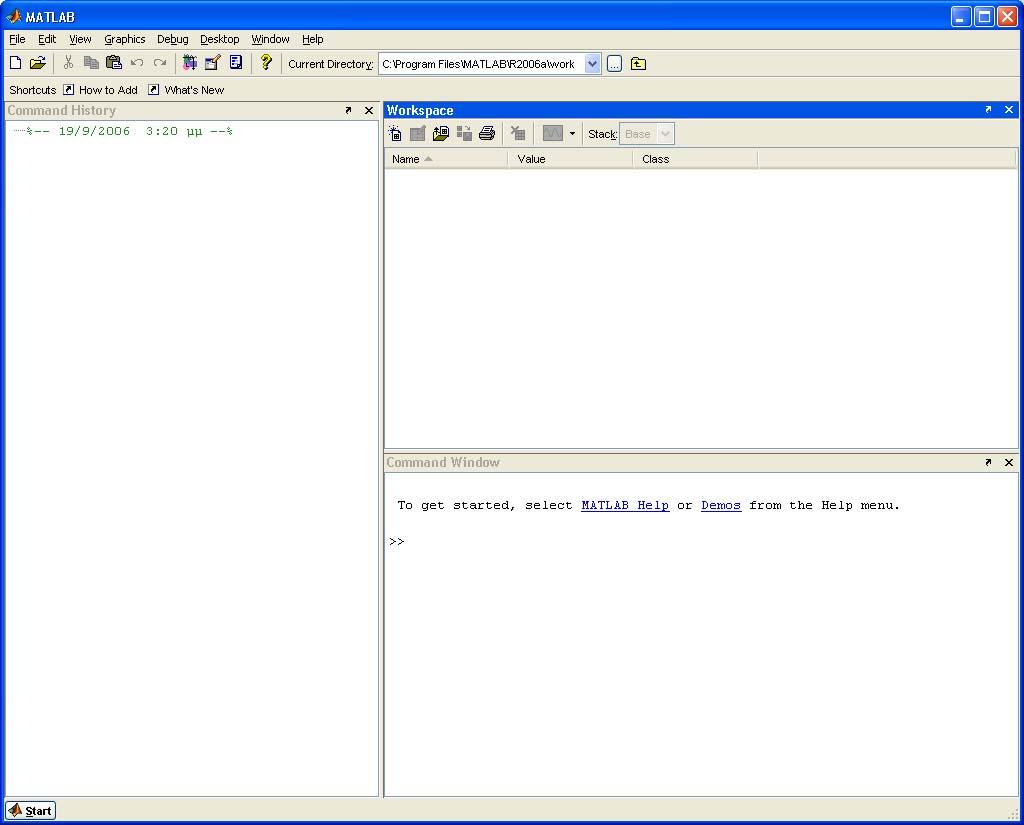The width and height of the screenshot is (1024, 825).
Task: Undock the Workspace panel
Action: 988,110
